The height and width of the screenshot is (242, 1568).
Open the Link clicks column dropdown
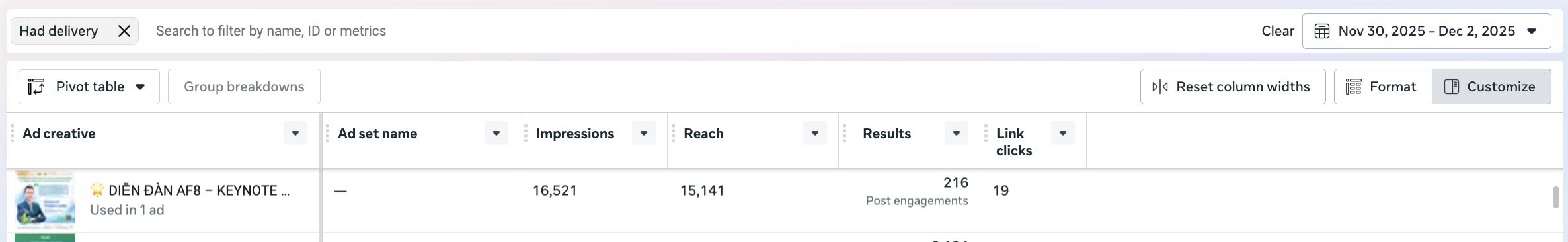tap(1063, 133)
